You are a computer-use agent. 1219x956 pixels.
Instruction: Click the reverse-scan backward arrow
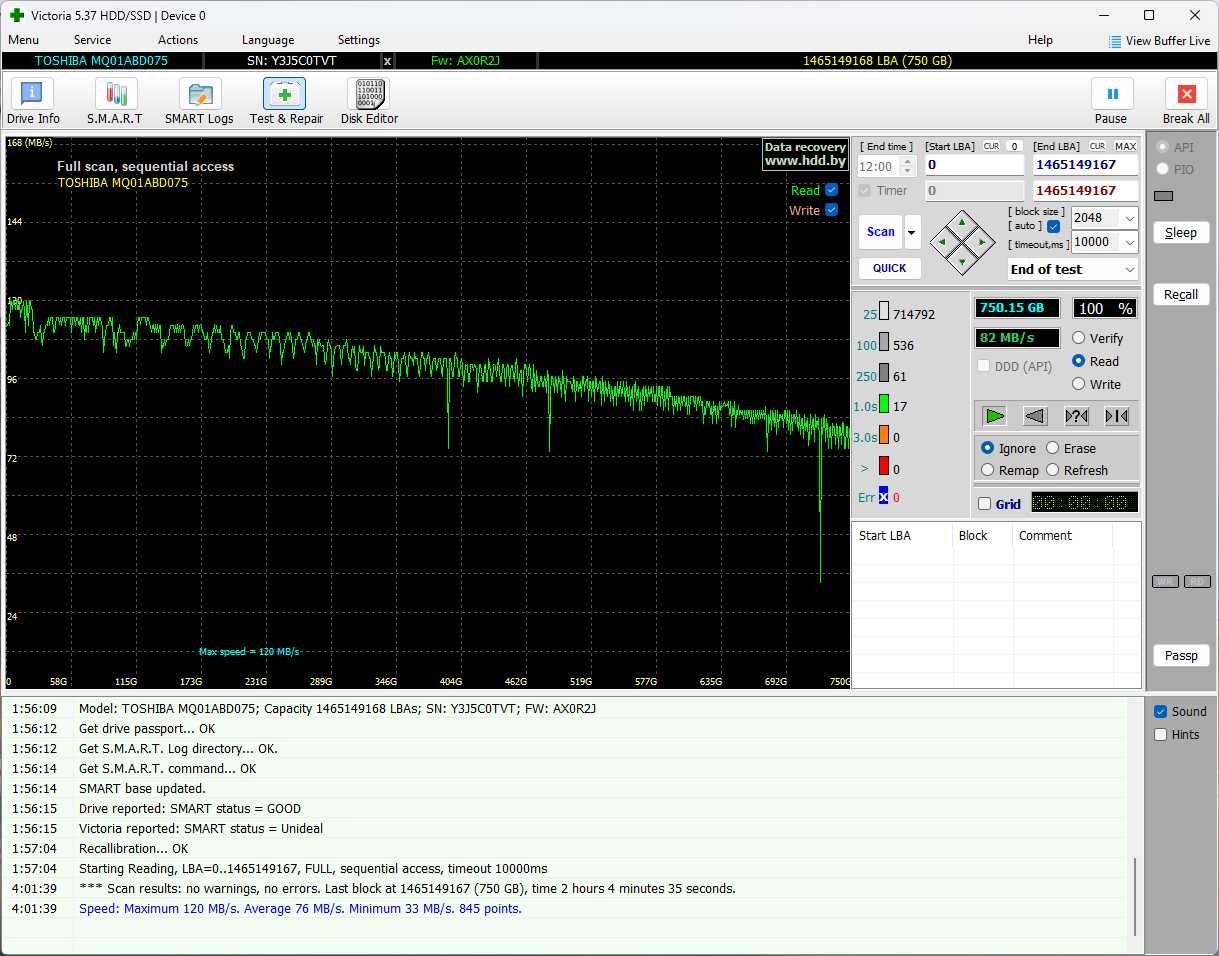point(1035,416)
